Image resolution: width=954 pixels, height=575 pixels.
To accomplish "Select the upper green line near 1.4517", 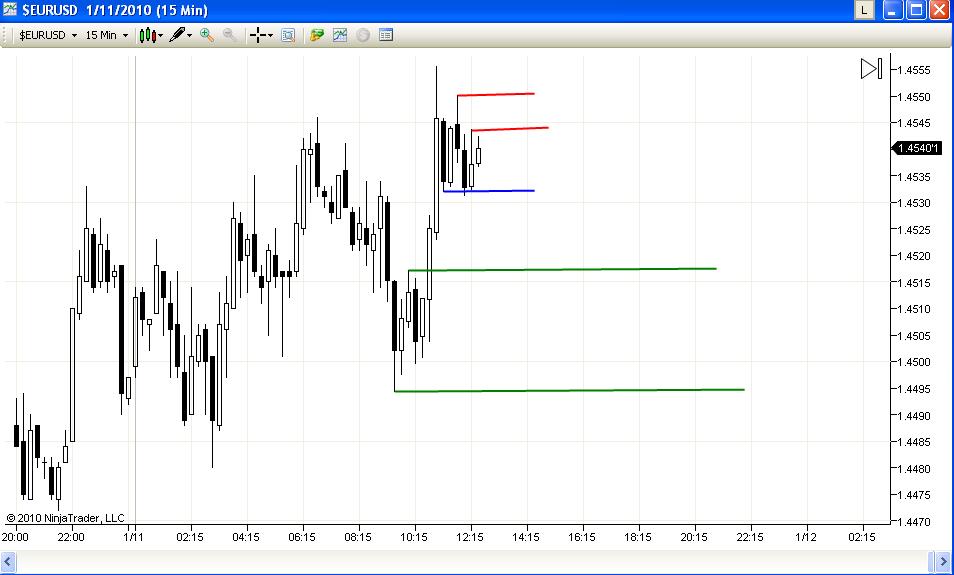I will pos(562,269).
